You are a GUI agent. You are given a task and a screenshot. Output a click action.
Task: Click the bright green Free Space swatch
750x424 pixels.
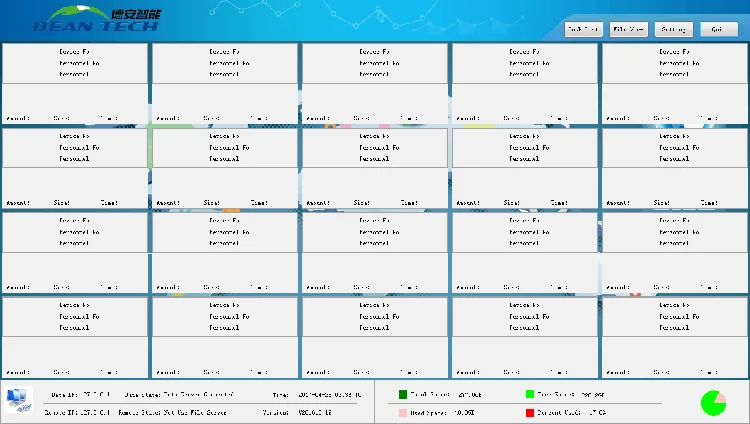(x=529, y=394)
